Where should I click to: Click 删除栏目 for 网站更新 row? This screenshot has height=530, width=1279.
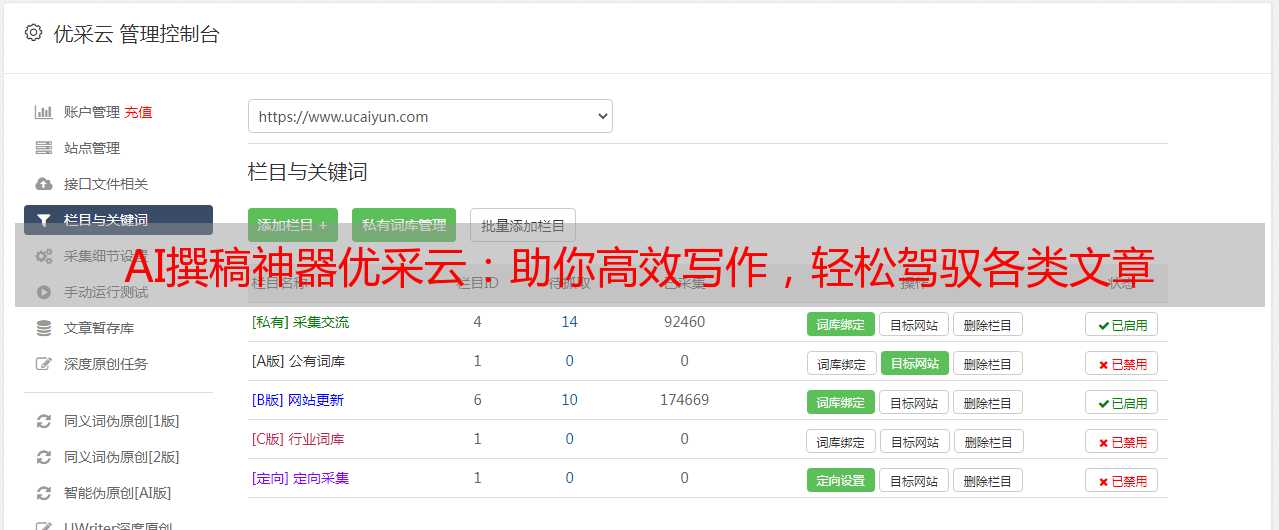(x=988, y=402)
